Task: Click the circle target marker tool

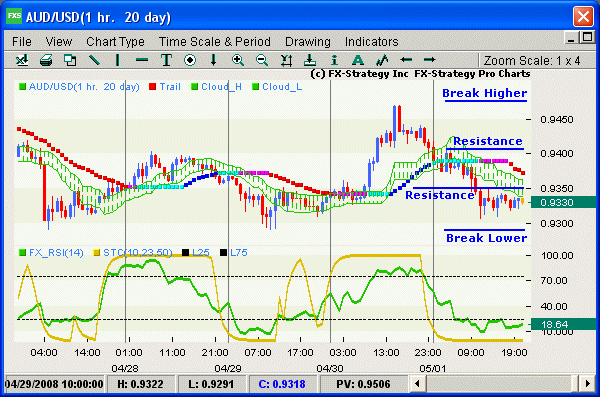Action: click(x=190, y=60)
